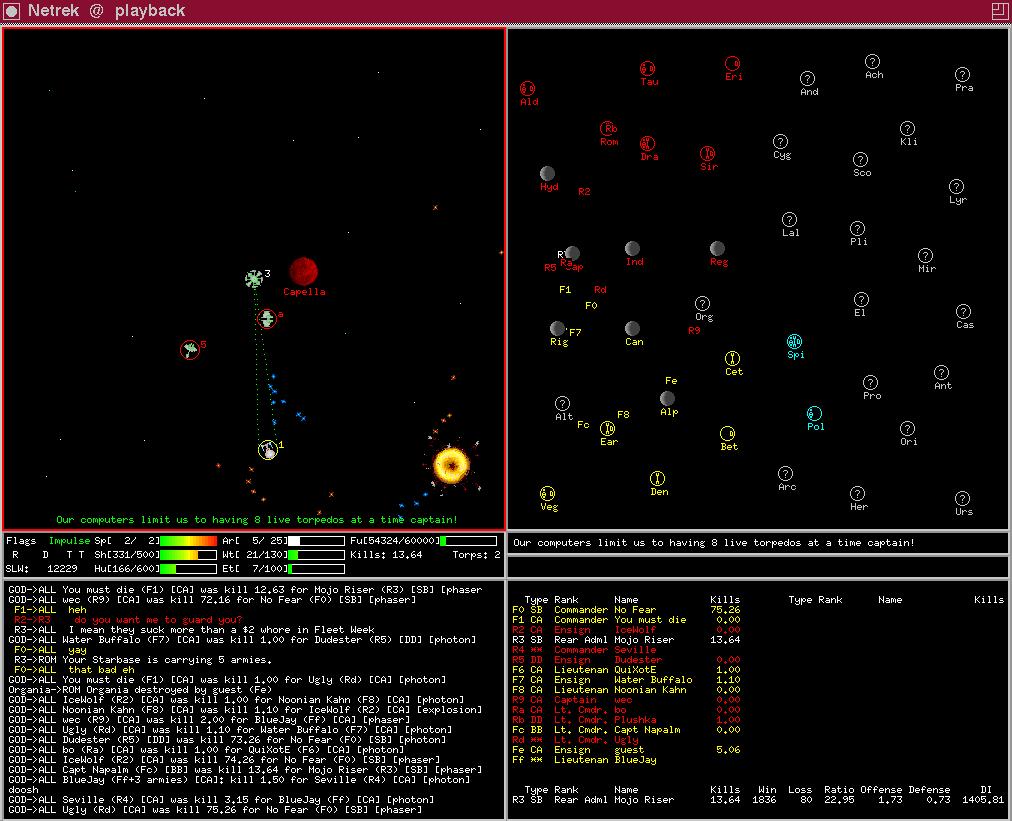Select unknown planet Arc on galactic map
1012x821 pixels.
click(x=785, y=474)
